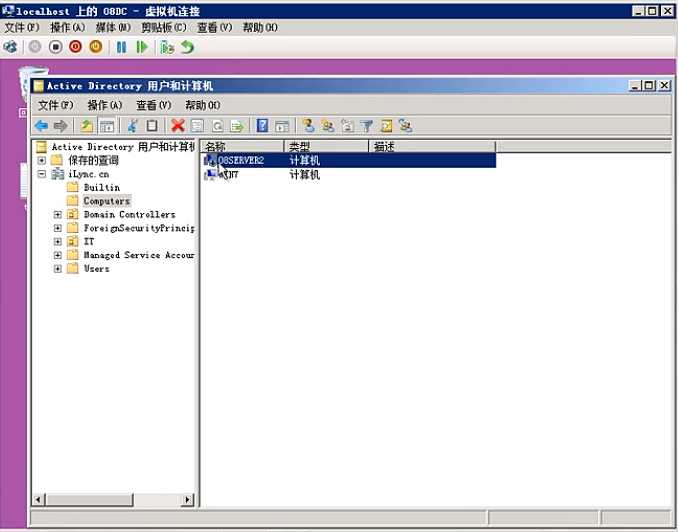Toggle the console tree pane icon
678x532 pixels.
pos(107,126)
